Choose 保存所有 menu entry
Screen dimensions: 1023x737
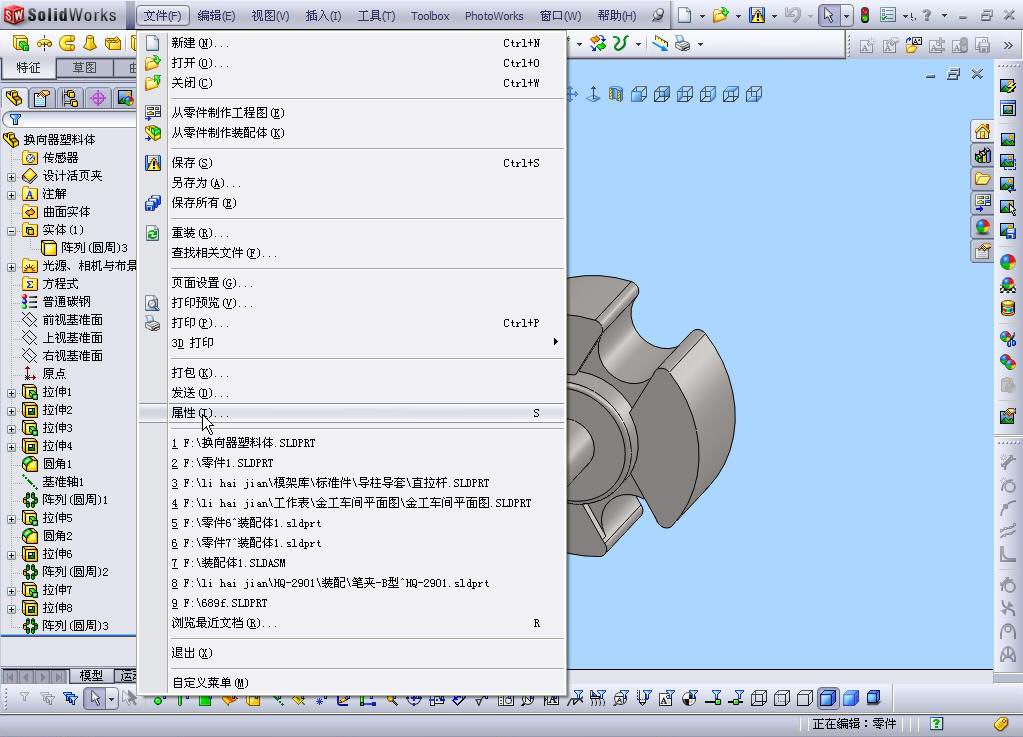click(352, 203)
